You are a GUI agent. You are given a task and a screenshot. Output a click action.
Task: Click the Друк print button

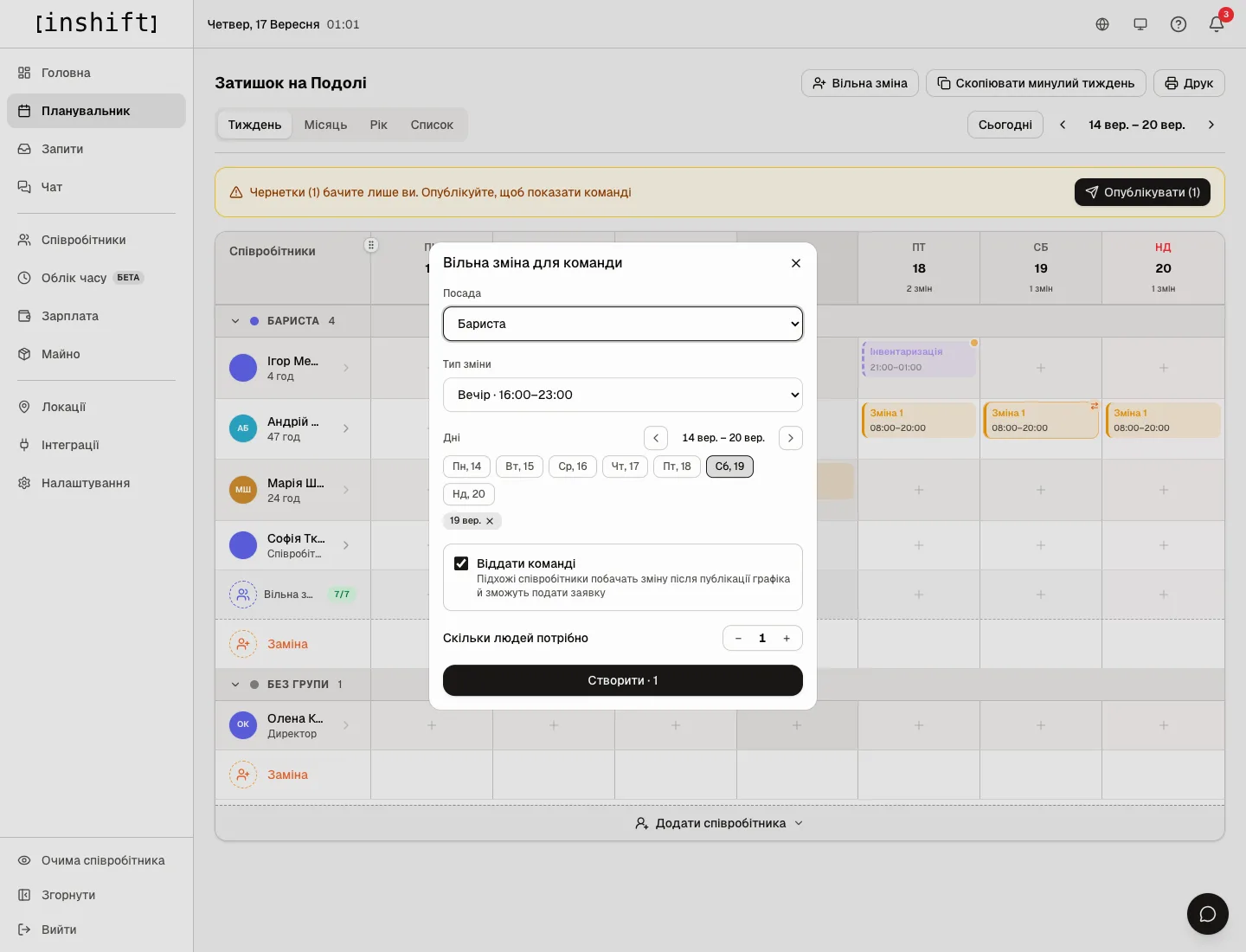tap(1189, 83)
